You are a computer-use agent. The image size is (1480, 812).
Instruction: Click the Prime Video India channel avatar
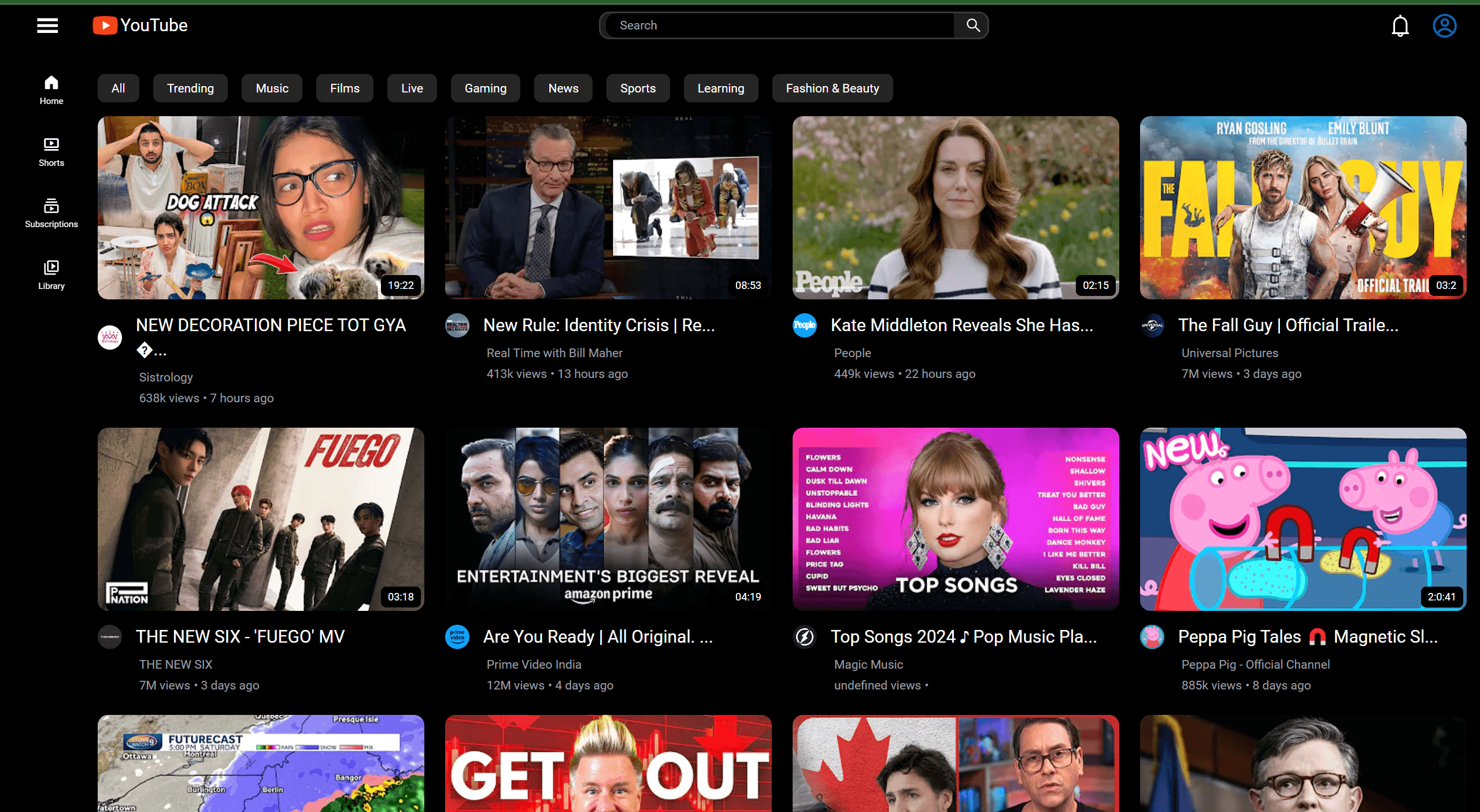click(x=457, y=637)
